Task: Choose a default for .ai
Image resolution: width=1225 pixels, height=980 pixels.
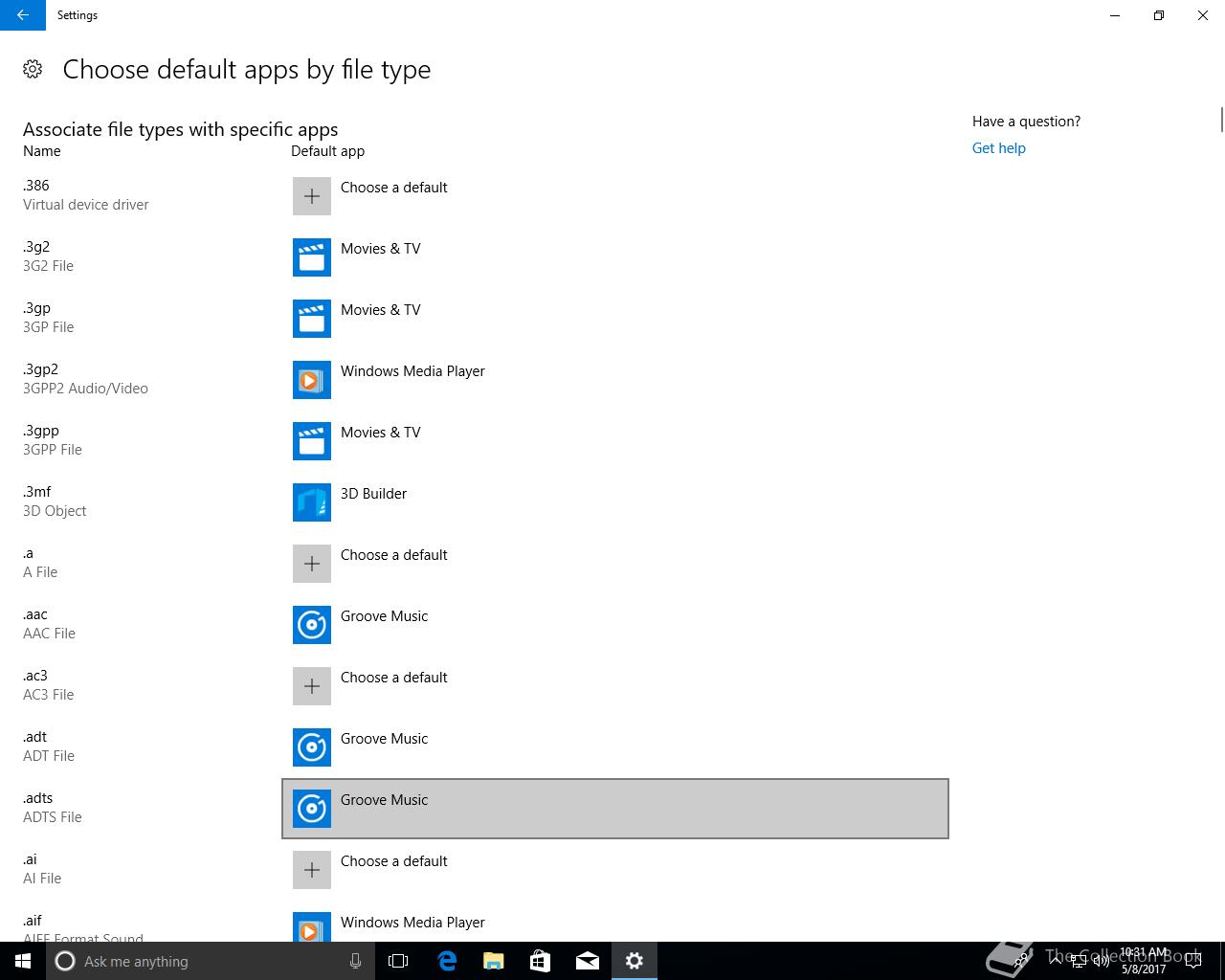Action: tap(615, 870)
